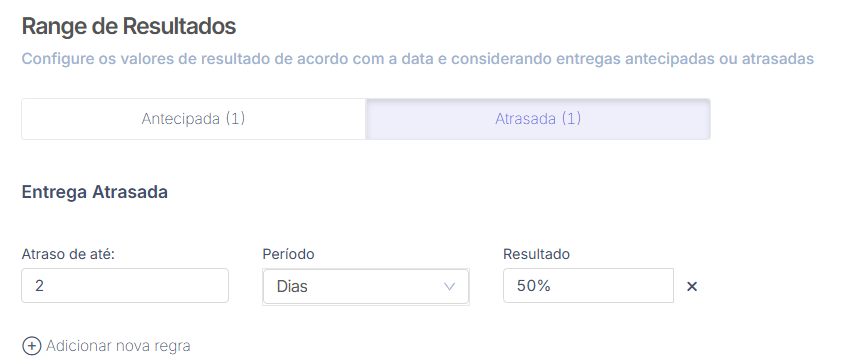This screenshot has width=855, height=363.
Task: Click the selected value Dias
Action: 292,286
